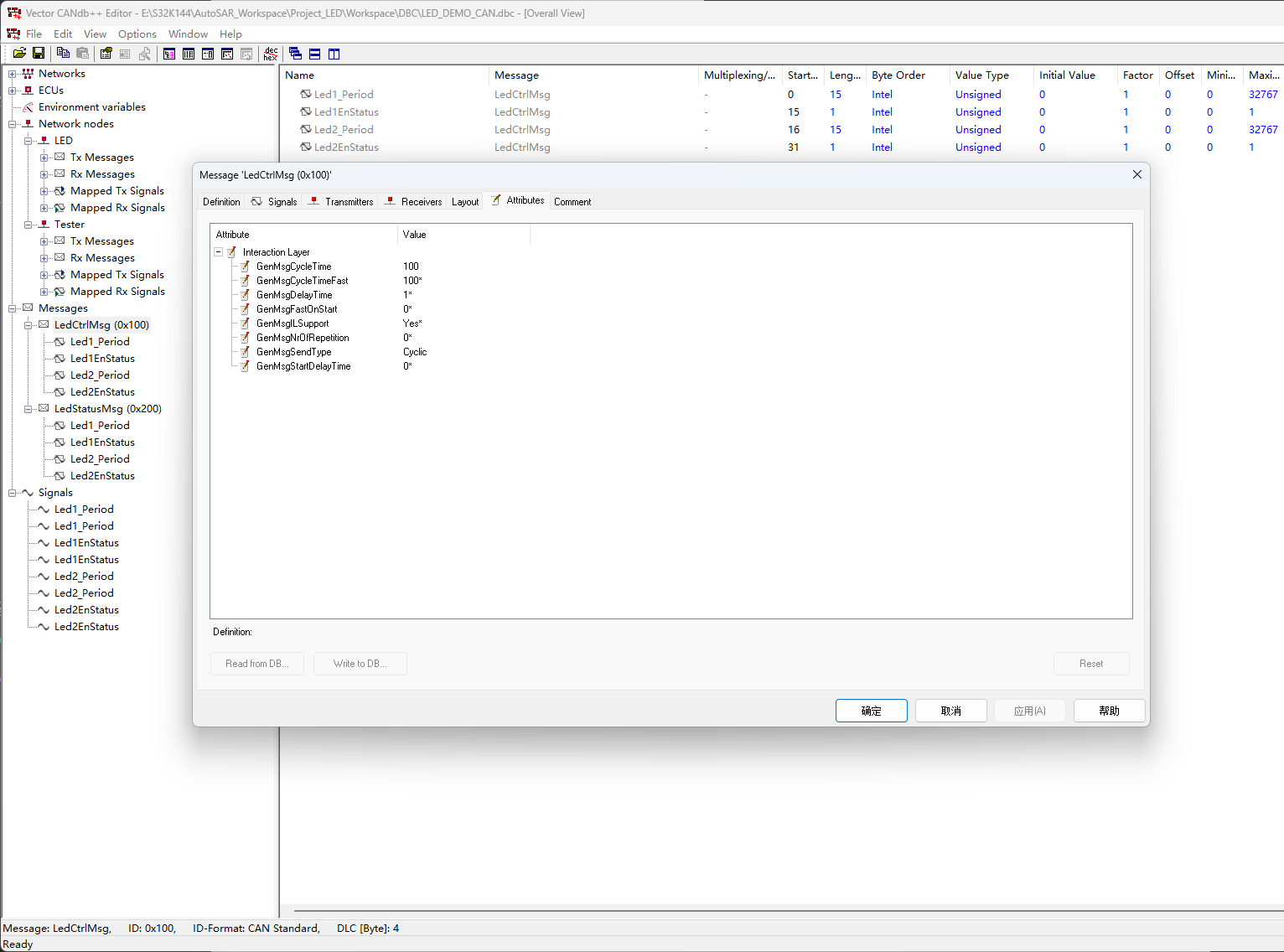Expand Mapped Tx Signals under Tester

[44, 275]
